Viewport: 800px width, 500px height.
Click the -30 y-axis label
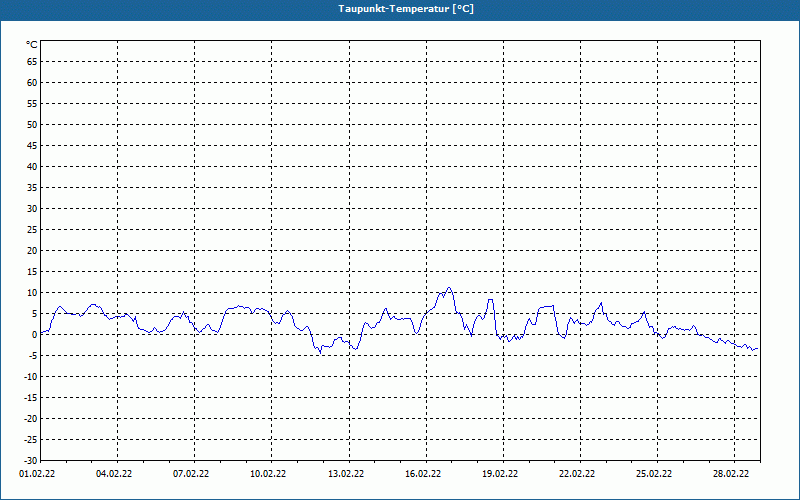[31, 461]
